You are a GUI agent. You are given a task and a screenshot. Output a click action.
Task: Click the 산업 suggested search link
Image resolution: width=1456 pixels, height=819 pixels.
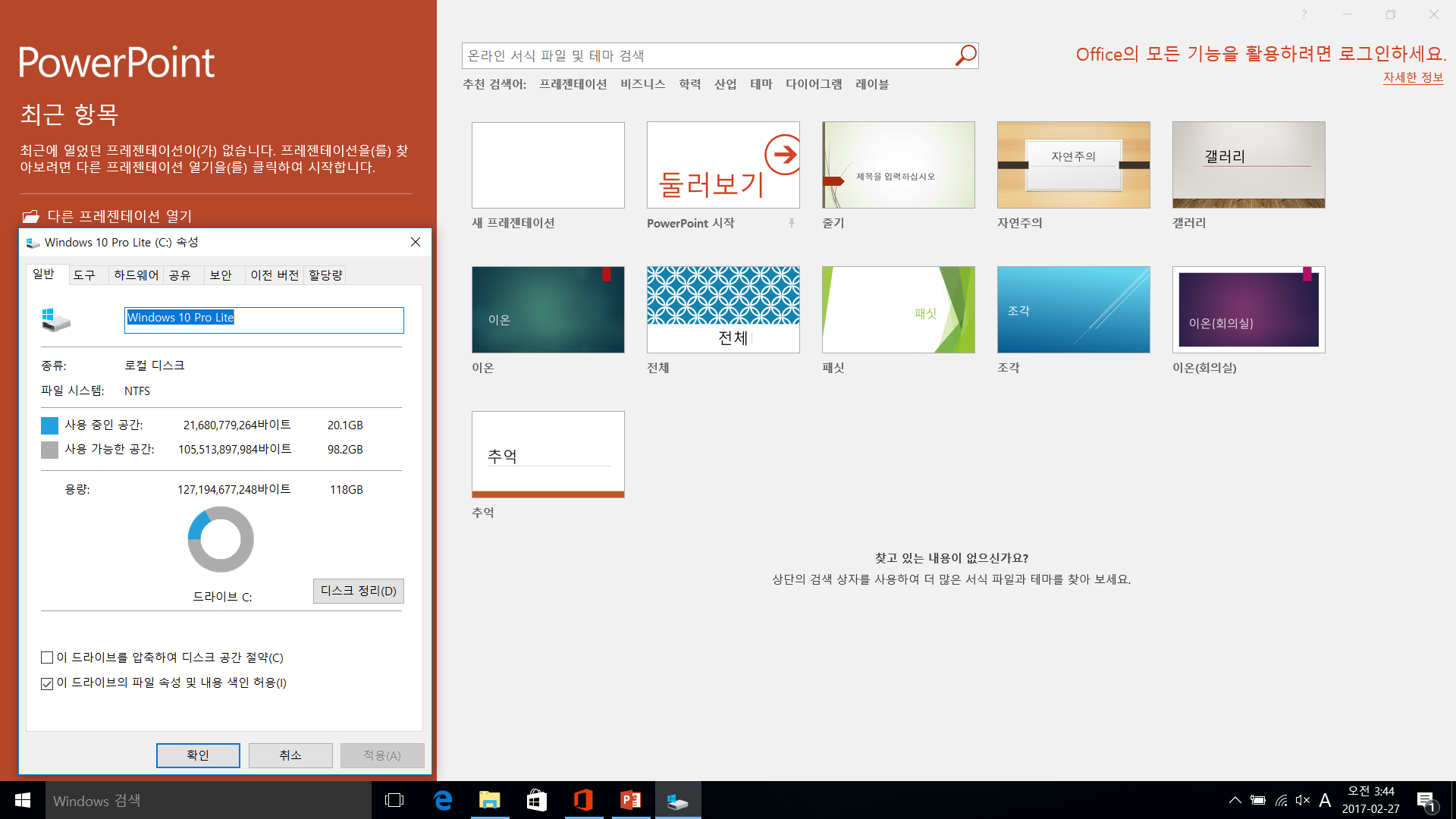click(726, 84)
